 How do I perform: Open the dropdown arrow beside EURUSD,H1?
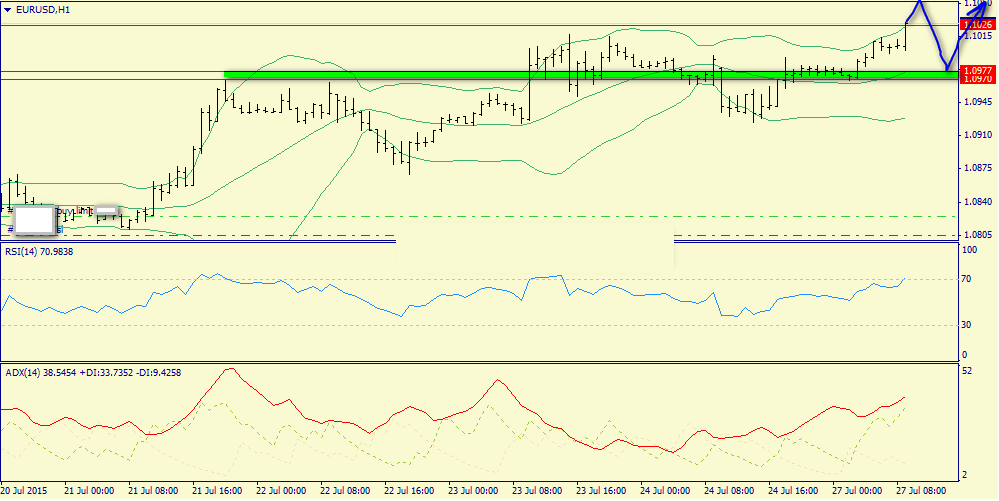[x=7, y=9]
